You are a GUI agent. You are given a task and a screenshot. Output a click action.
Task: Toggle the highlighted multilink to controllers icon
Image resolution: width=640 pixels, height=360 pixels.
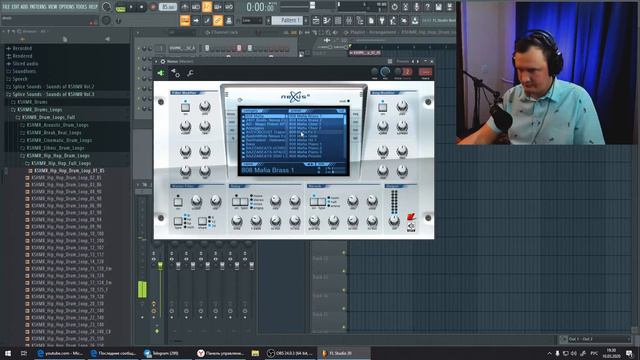pyautogui.click(x=218, y=20)
